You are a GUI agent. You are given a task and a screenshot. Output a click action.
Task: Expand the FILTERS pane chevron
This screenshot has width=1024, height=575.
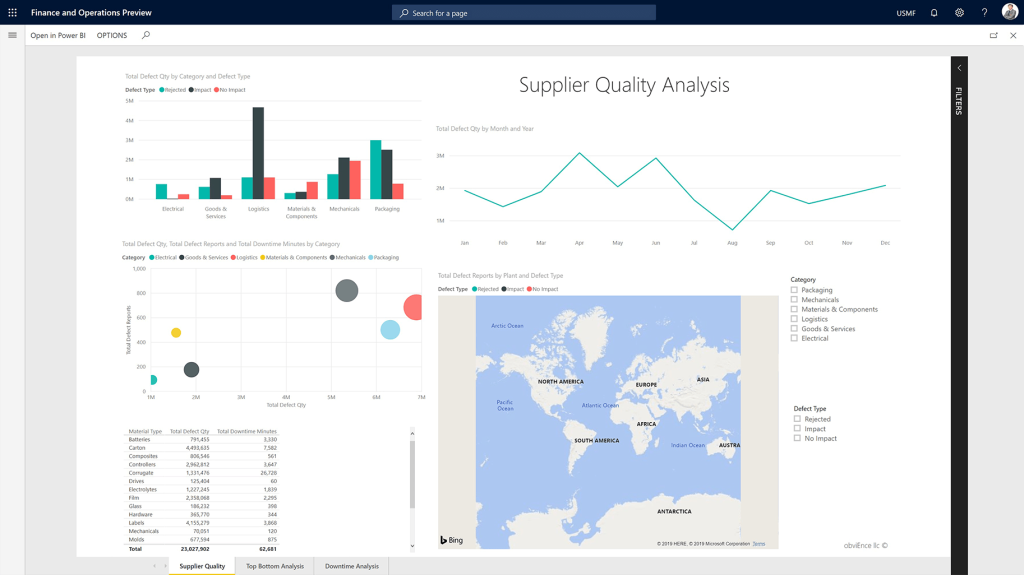959,68
